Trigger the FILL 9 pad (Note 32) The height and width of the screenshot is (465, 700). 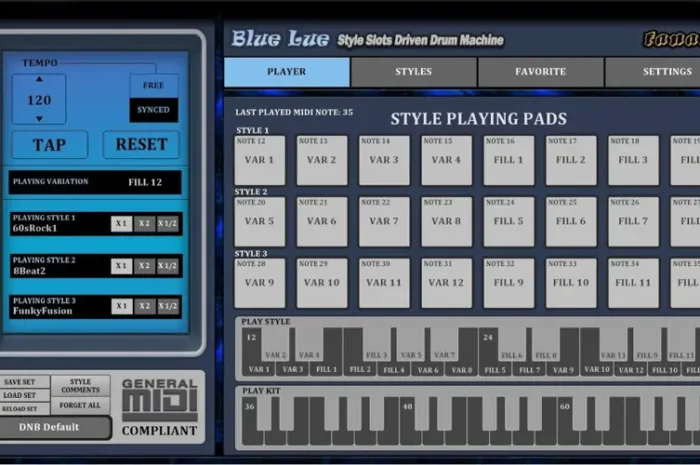tap(508, 283)
